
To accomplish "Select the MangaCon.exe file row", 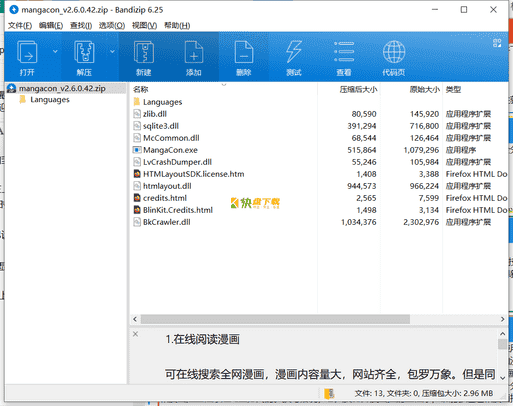I will 319,150.
